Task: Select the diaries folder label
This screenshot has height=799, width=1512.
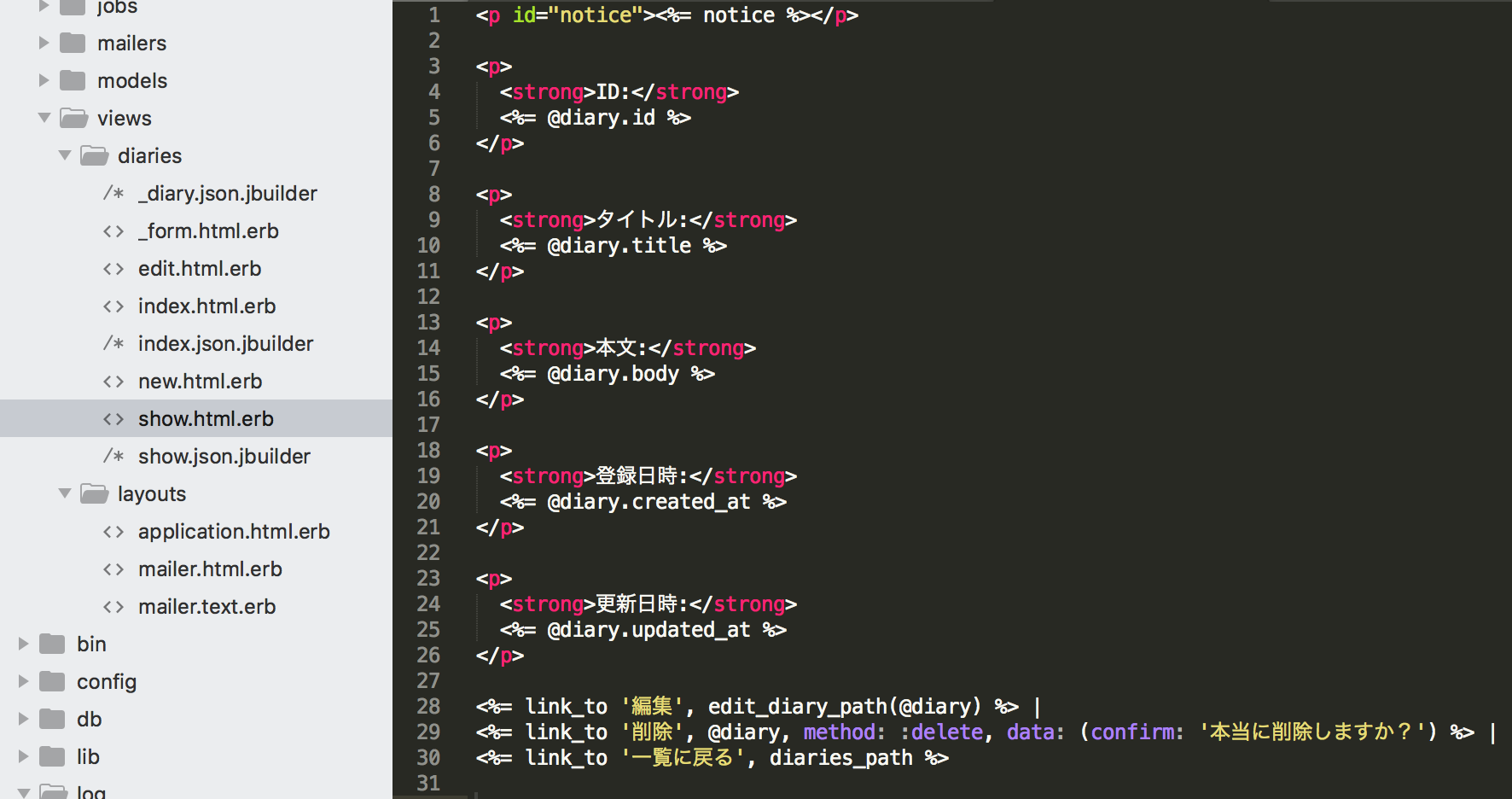Action: point(150,155)
